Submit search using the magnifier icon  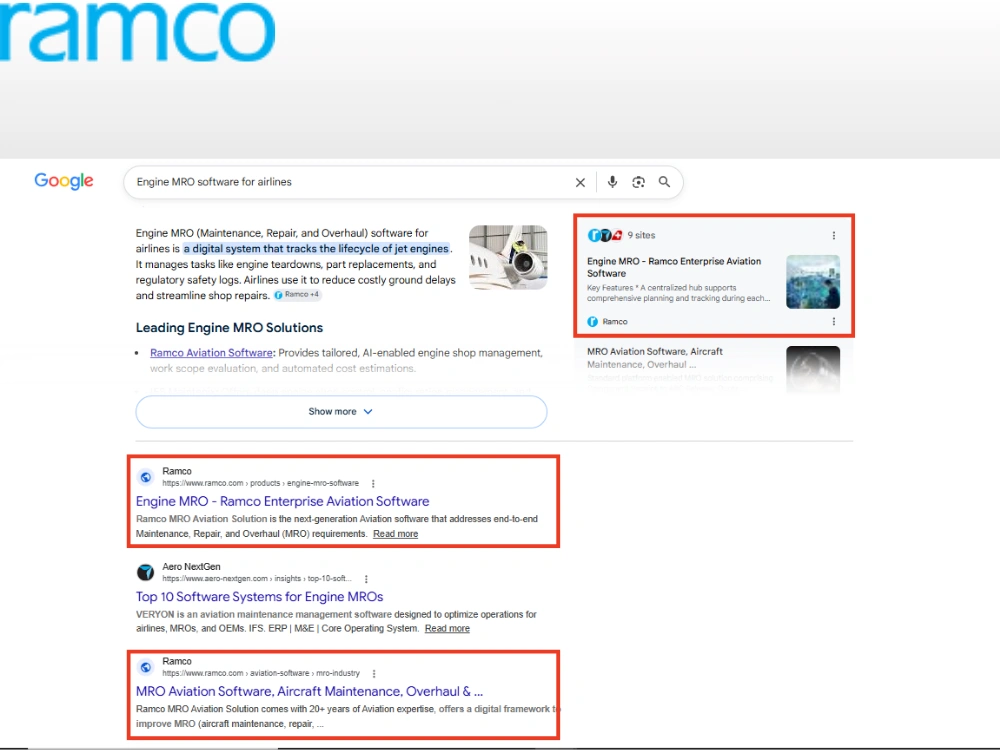(x=664, y=182)
